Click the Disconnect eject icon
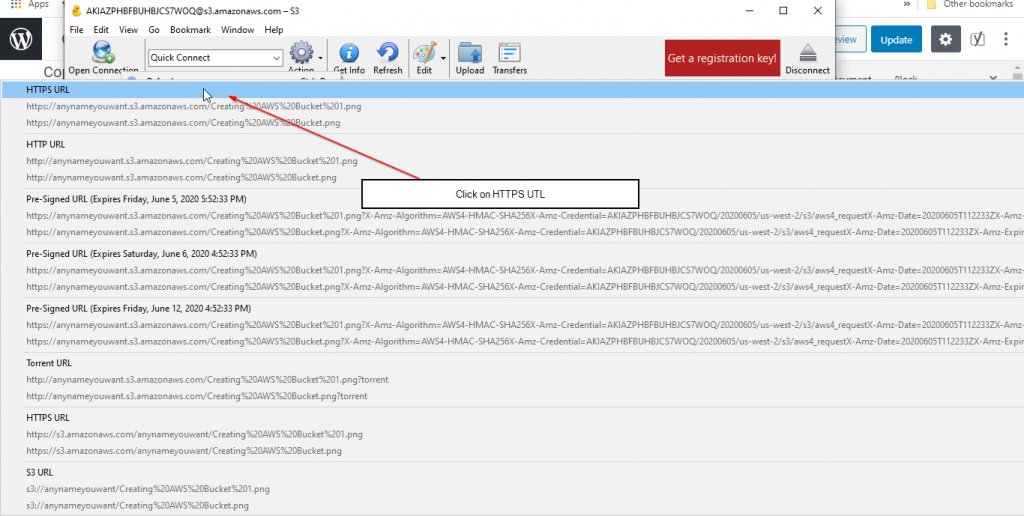 click(808, 53)
